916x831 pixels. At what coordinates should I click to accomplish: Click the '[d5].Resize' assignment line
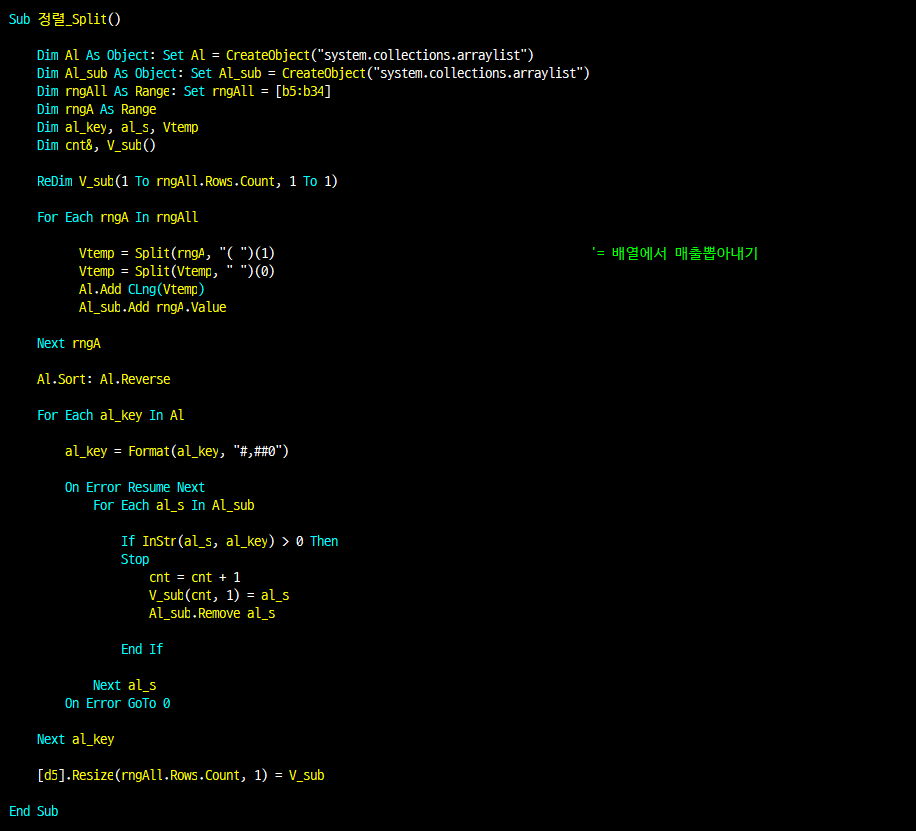click(181, 775)
